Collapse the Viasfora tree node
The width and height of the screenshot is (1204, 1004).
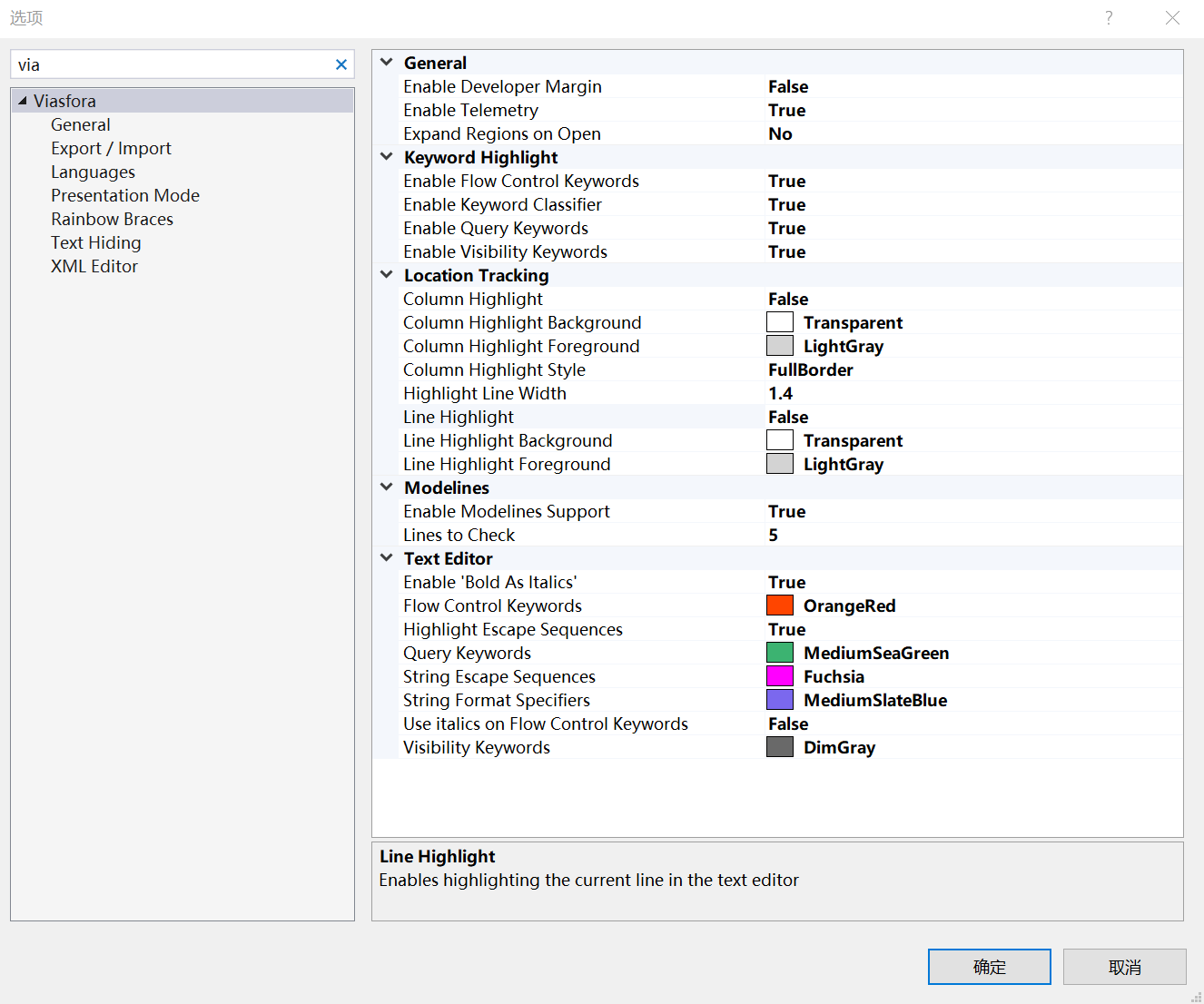tap(23, 101)
